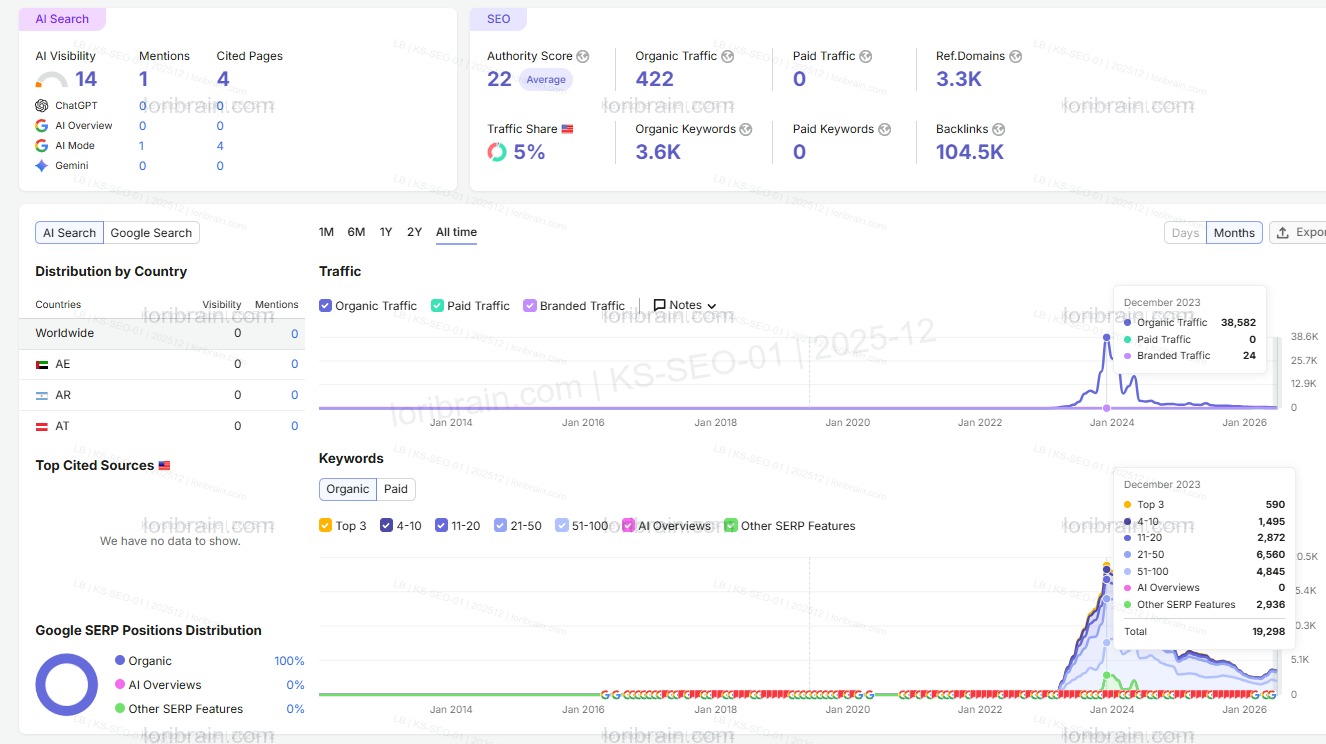Screen dimensions: 1326x744
Task: Click the SERP Positions Distribution donut chart
Action: [67, 685]
